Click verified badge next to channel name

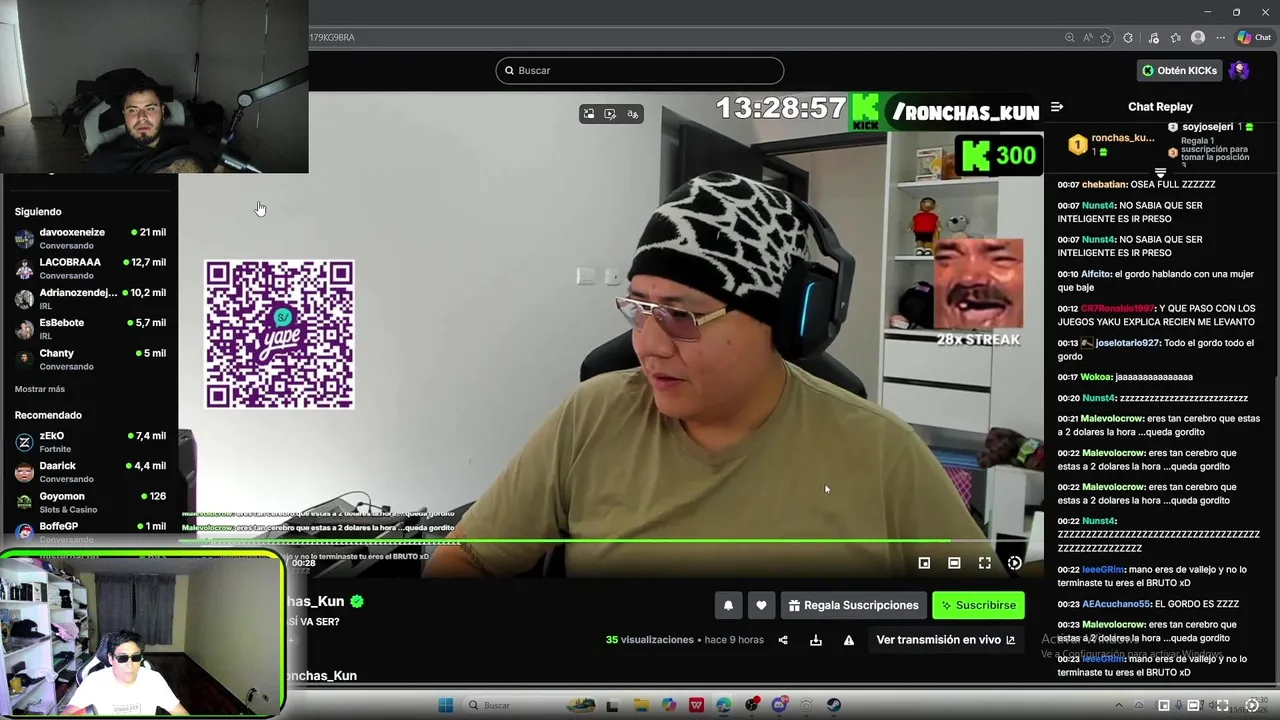[x=357, y=601]
